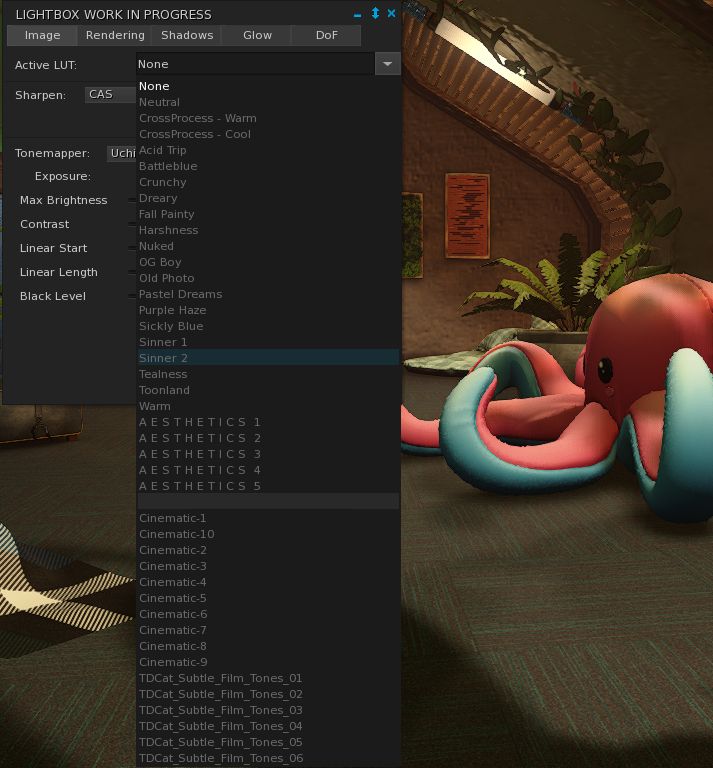Toggle Lightbox panel docking arrow icon
Screen dimensions: 713x768
click(x=375, y=13)
